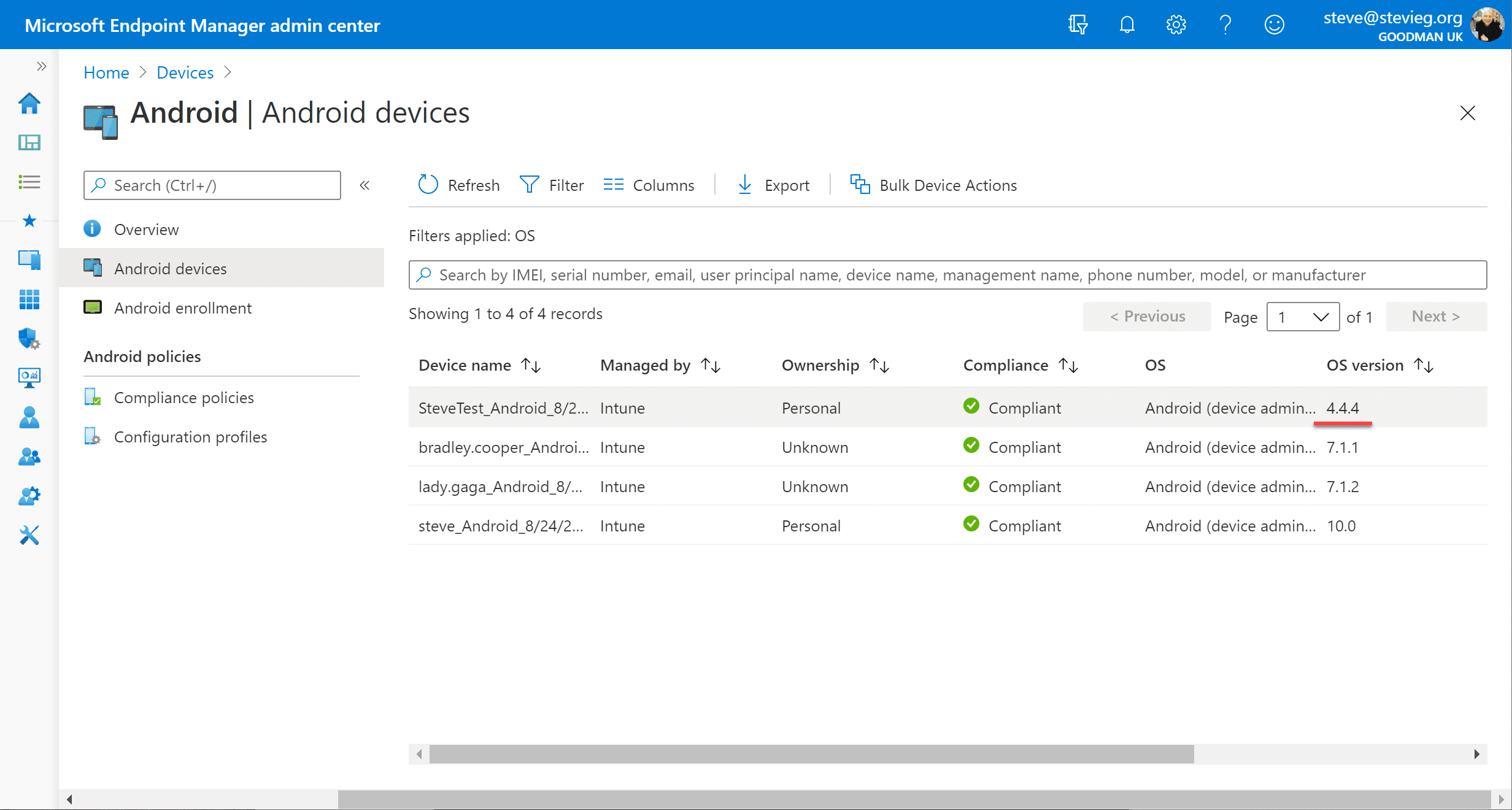Open the Page number dropdown

click(1303, 317)
